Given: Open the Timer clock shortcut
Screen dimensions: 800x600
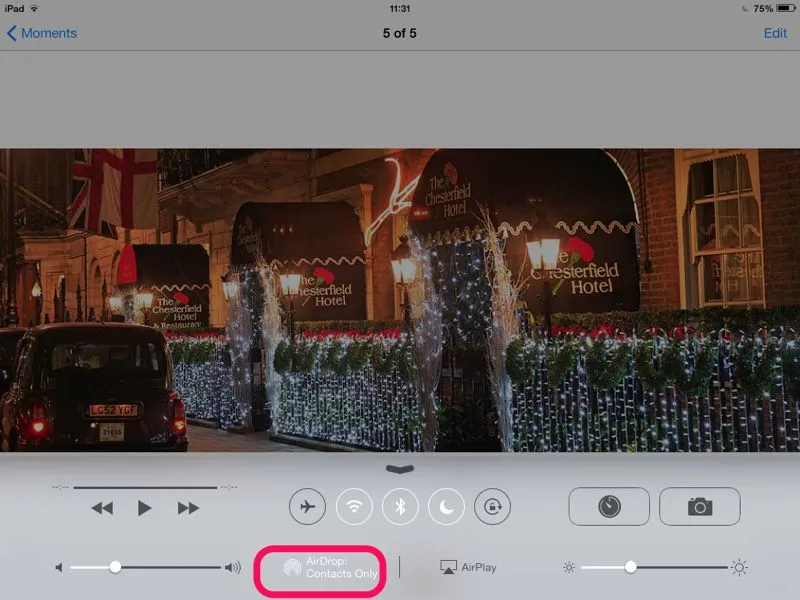Looking at the screenshot, I should pos(609,507).
